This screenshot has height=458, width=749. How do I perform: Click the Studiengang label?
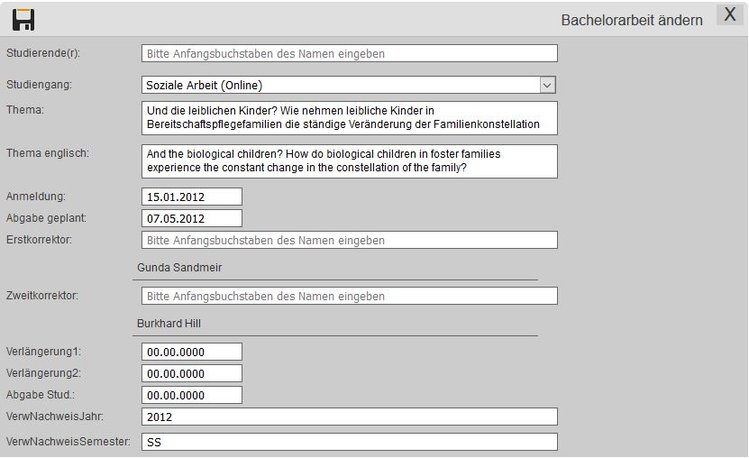(39, 86)
